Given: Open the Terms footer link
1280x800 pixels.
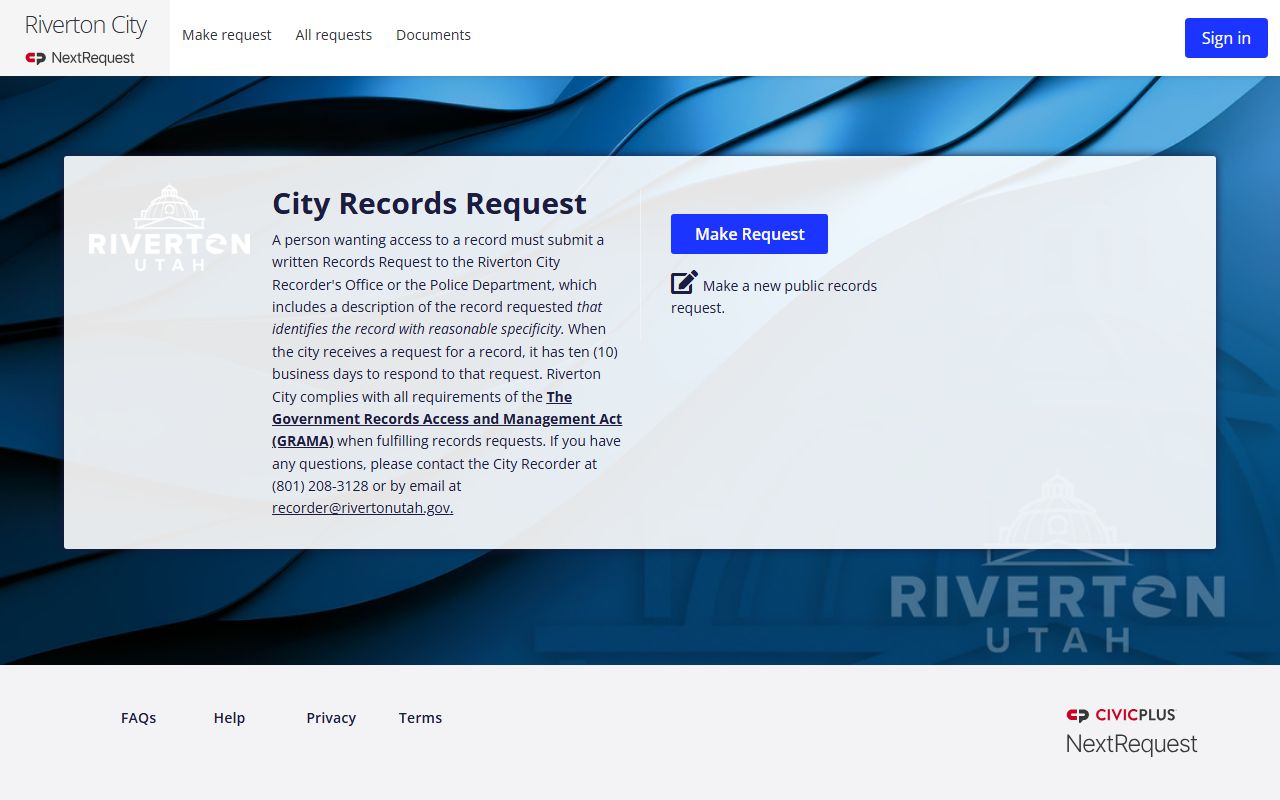Looking at the screenshot, I should (420, 718).
